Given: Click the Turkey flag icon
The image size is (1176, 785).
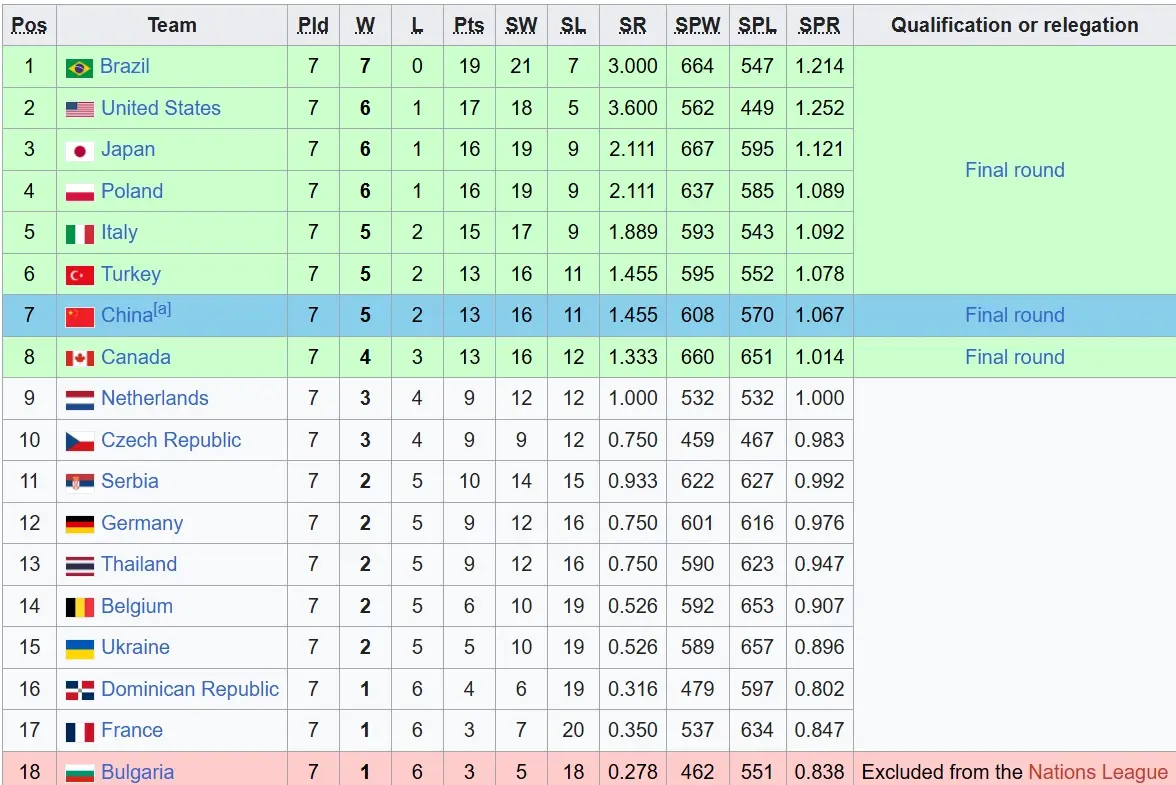Looking at the screenshot, I should point(80,275).
